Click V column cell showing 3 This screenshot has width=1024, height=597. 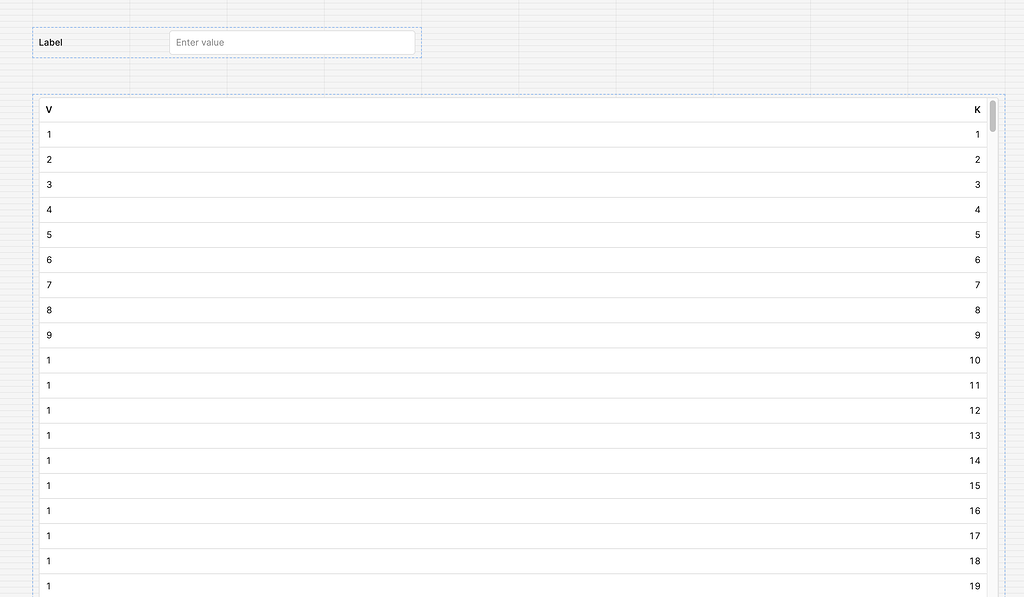tap(49, 185)
